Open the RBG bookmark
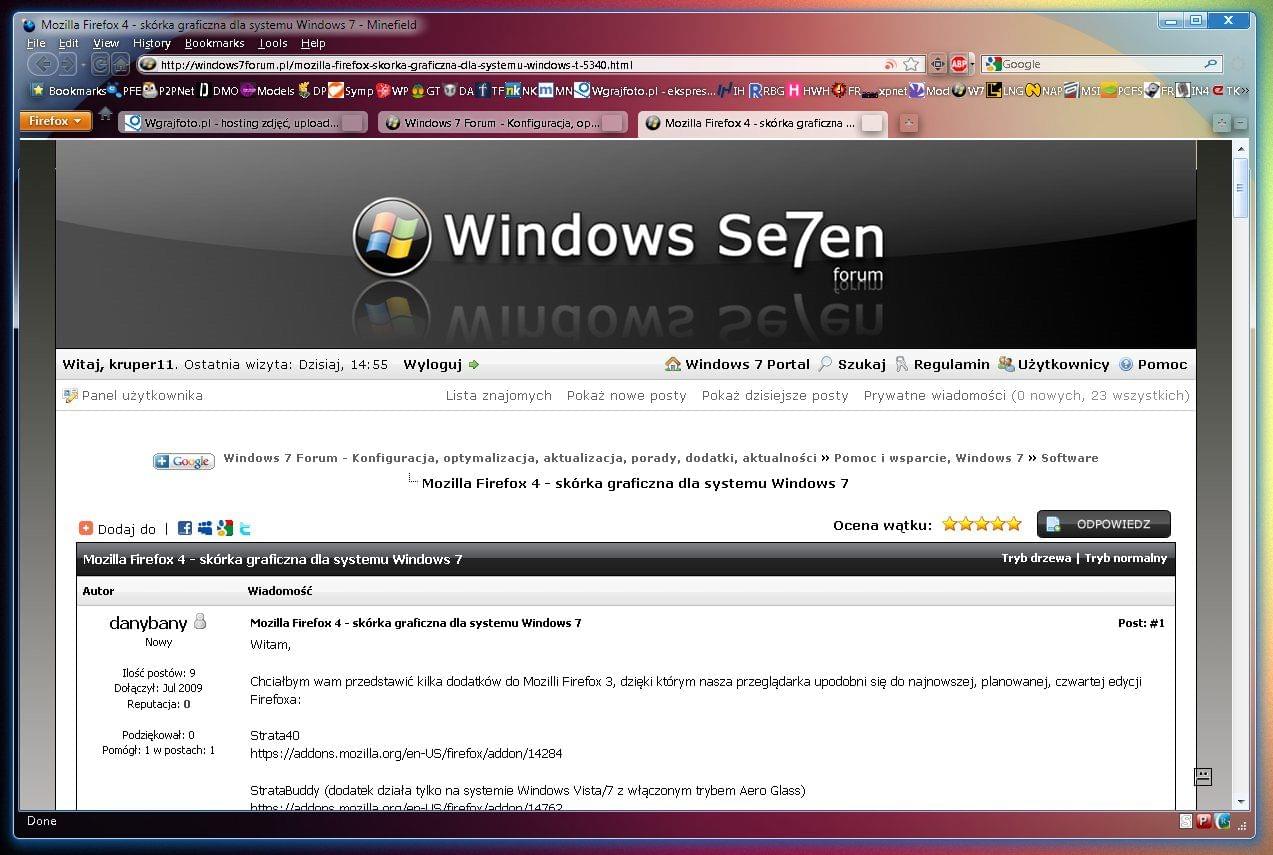The width and height of the screenshot is (1273, 855). 767,90
